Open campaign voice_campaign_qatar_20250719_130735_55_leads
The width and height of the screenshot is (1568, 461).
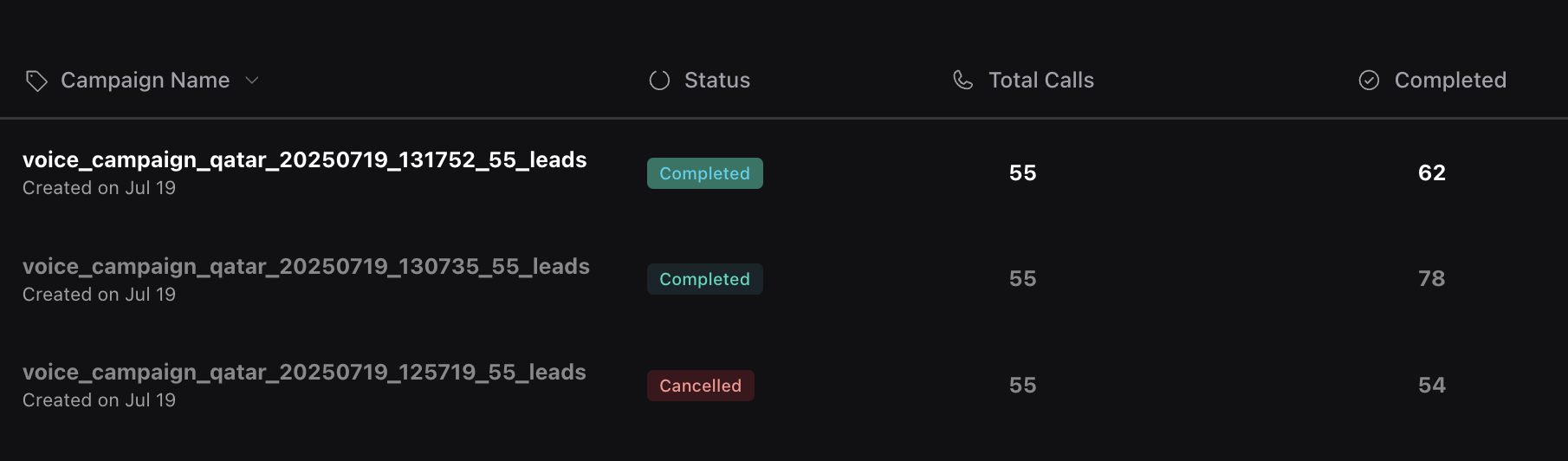pyautogui.click(x=306, y=267)
